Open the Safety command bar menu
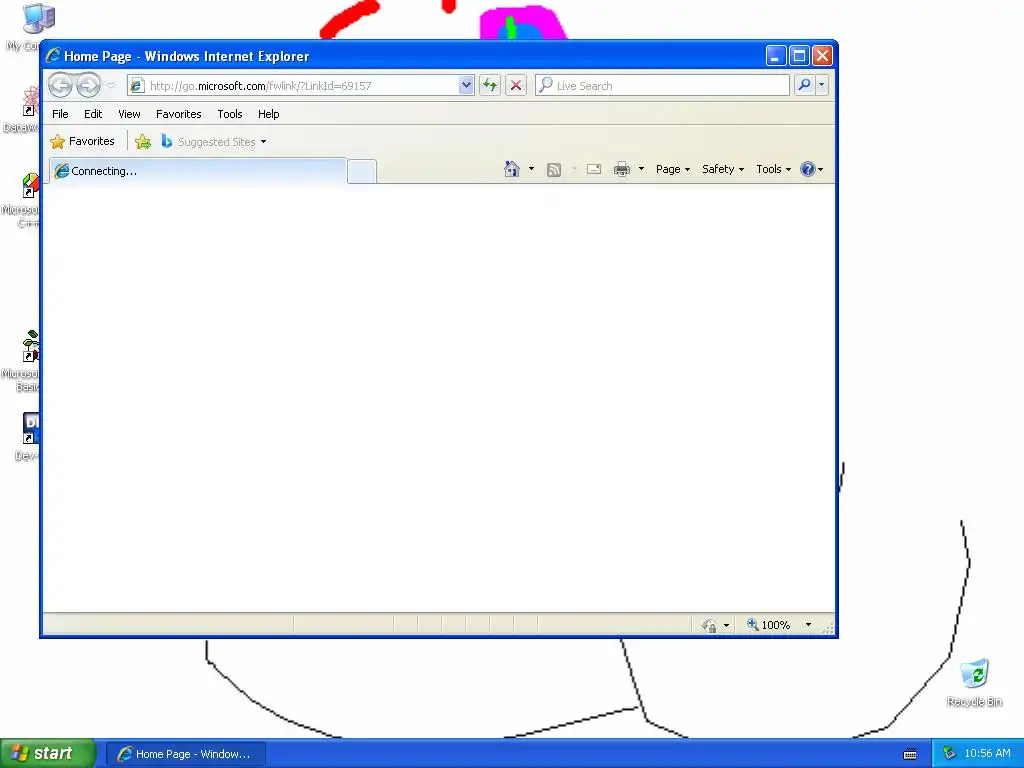Image resolution: width=1024 pixels, height=768 pixels. pyautogui.click(x=722, y=169)
